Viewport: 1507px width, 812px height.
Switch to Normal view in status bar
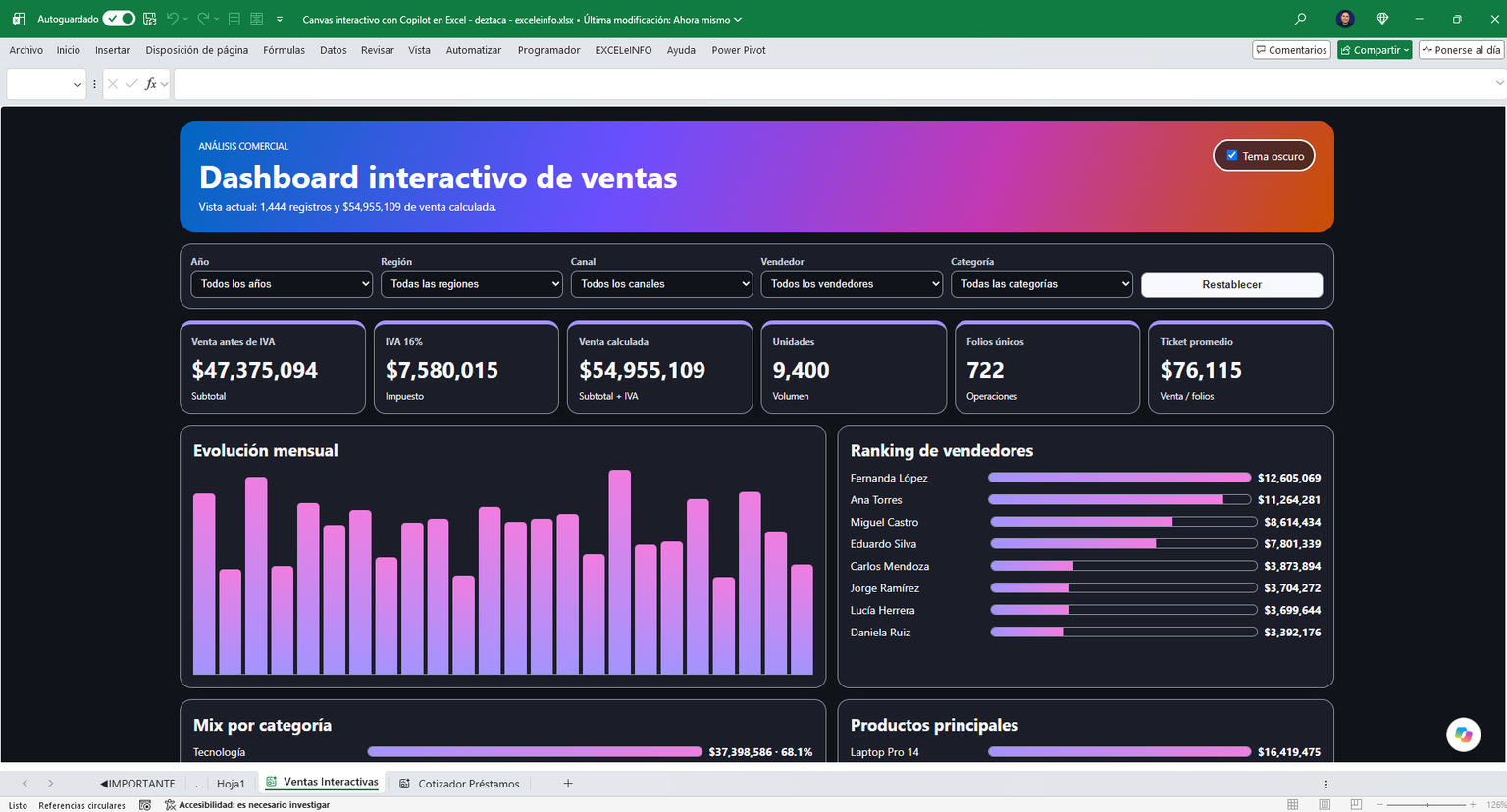click(x=1293, y=805)
